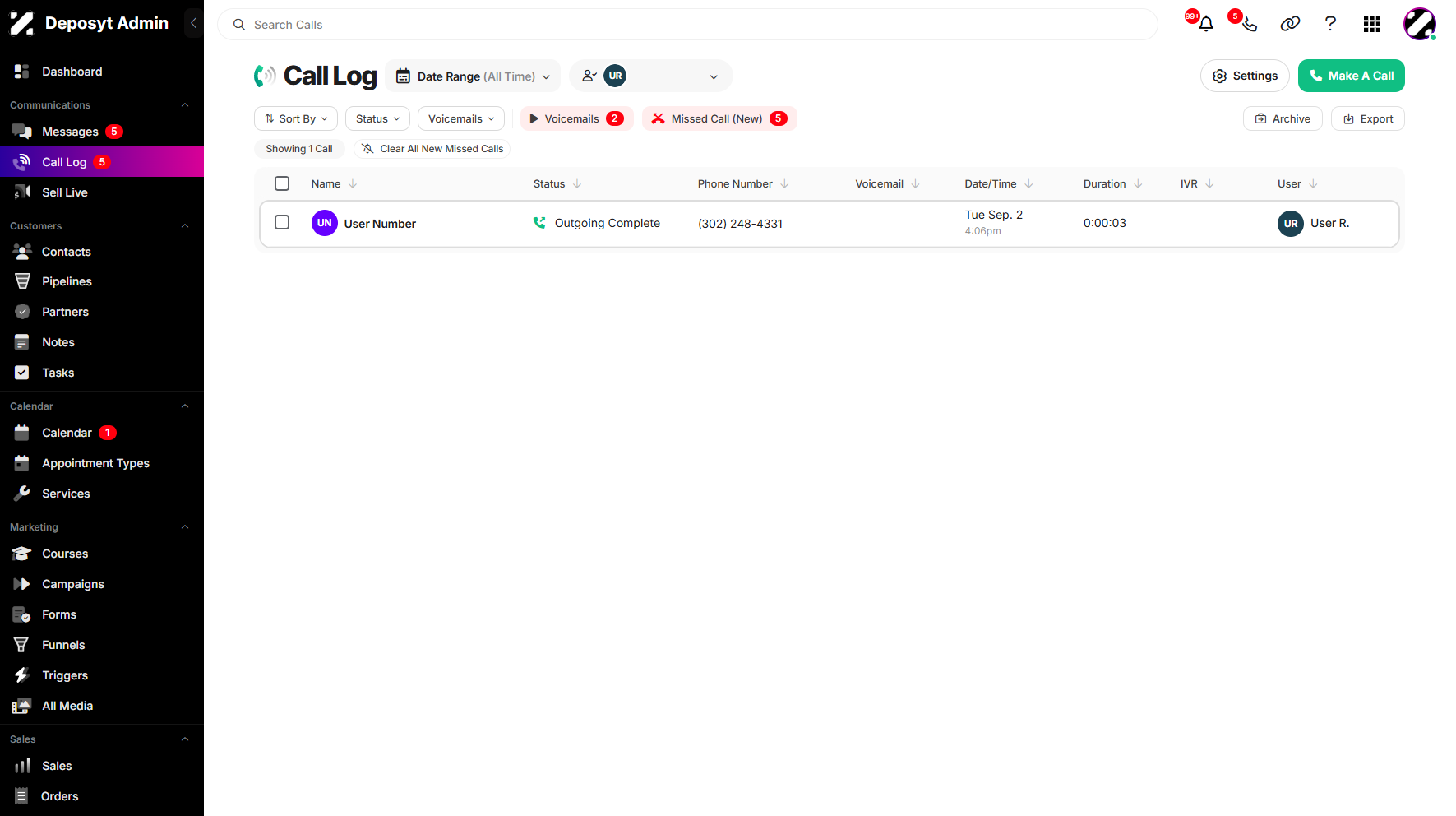Open the apps grid icon

pyautogui.click(x=1371, y=24)
